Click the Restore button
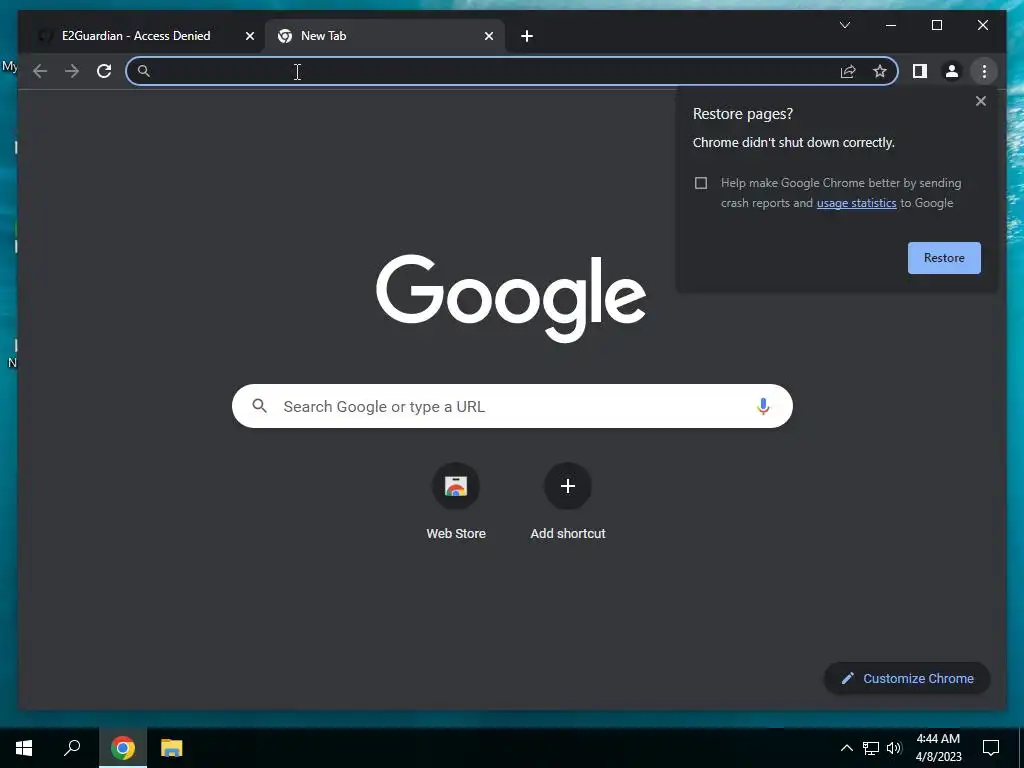This screenshot has height=768, width=1024. pos(944,258)
